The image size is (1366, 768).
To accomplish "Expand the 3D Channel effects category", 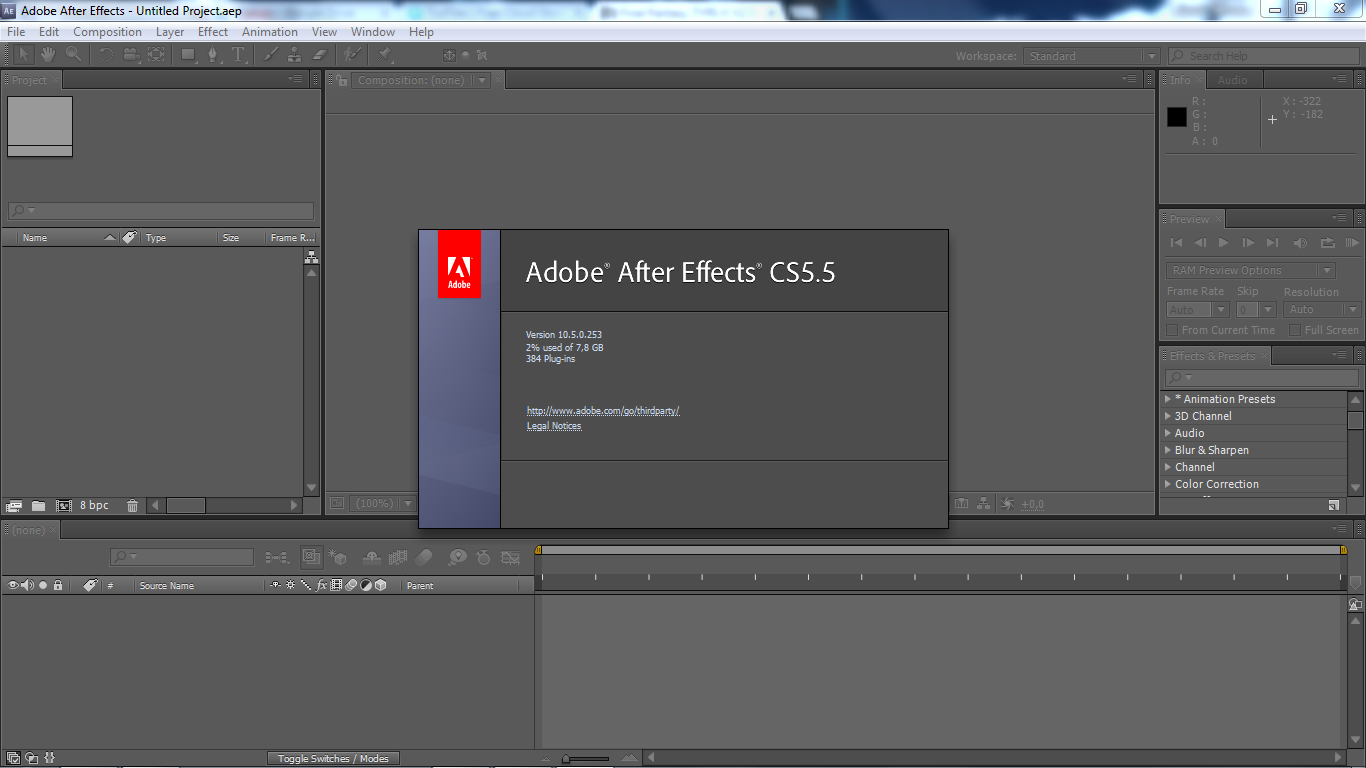I will (1168, 416).
